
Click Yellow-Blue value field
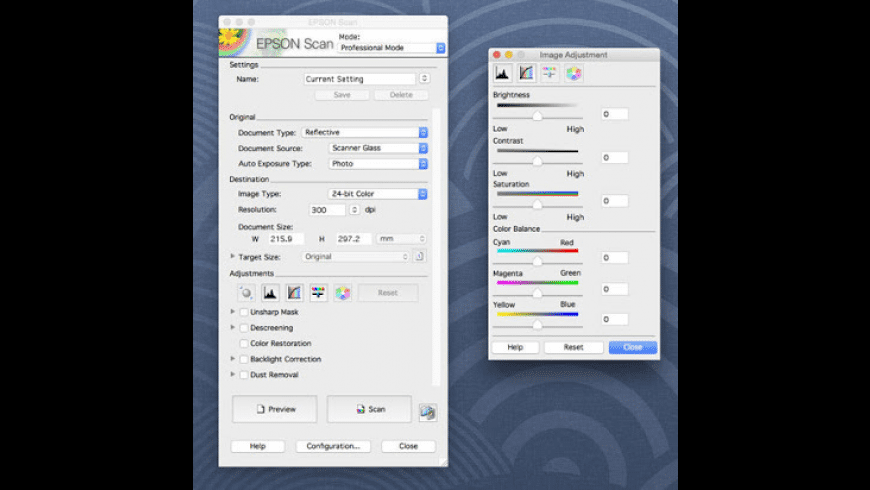(x=615, y=319)
